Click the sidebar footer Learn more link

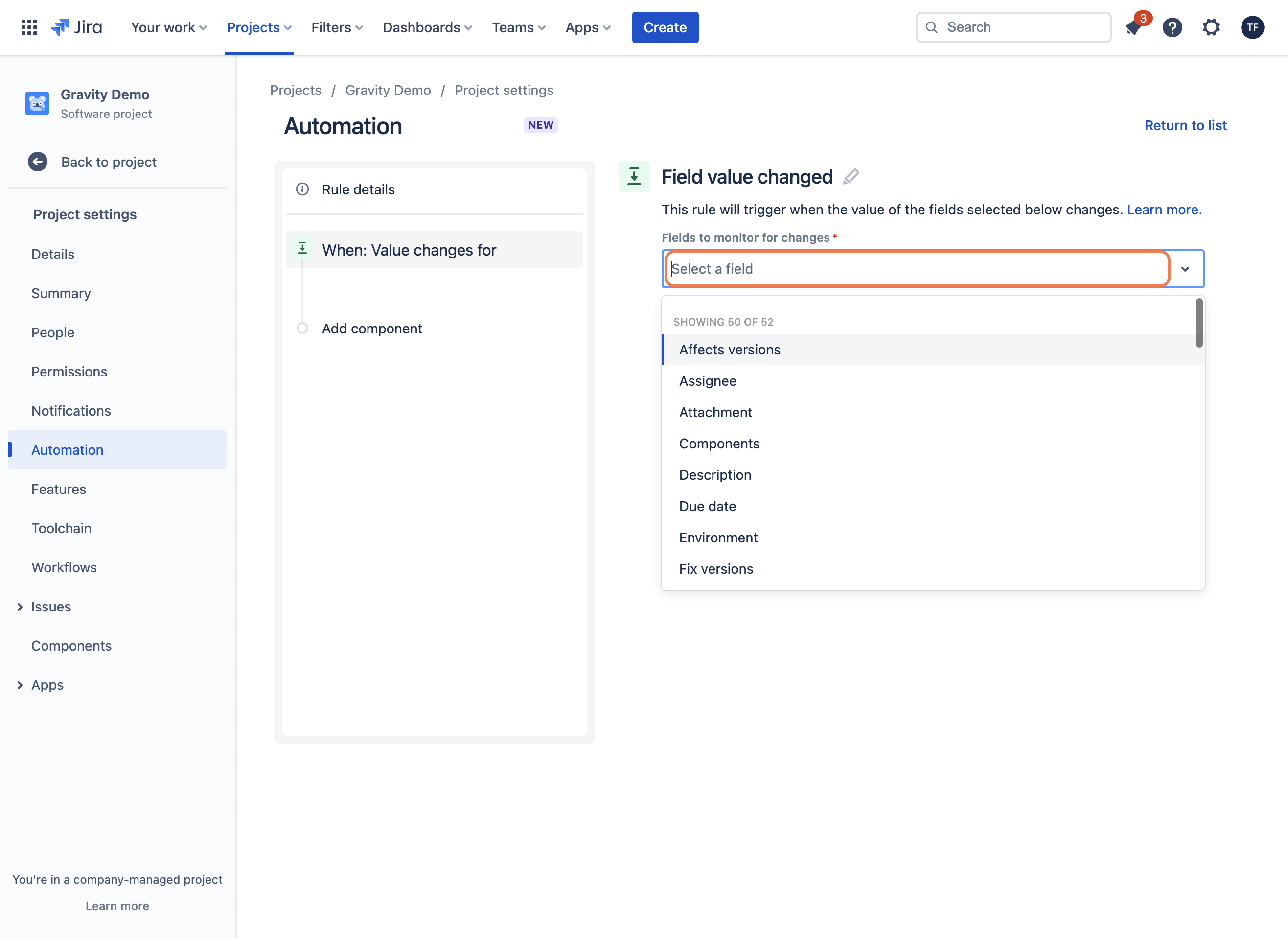[117, 906]
